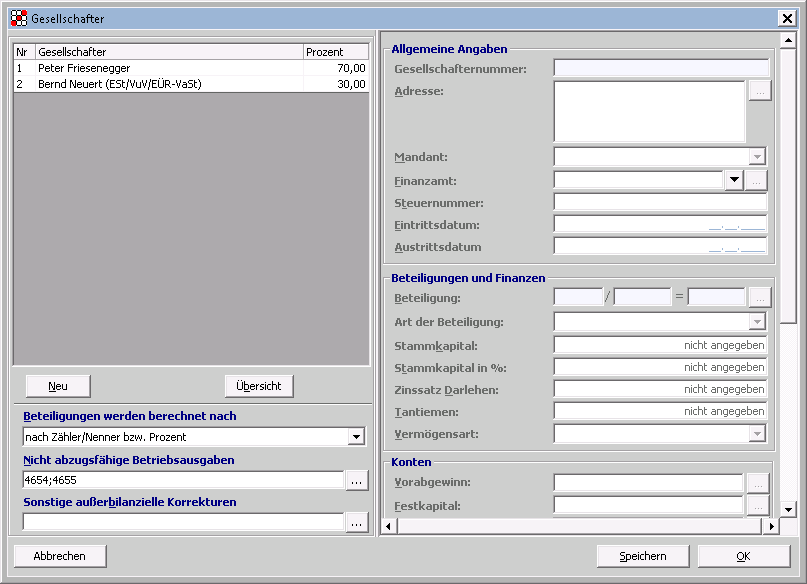Expand the Finanzamt dropdown arrow
Image resolution: width=807 pixels, height=584 pixels.
(x=734, y=181)
